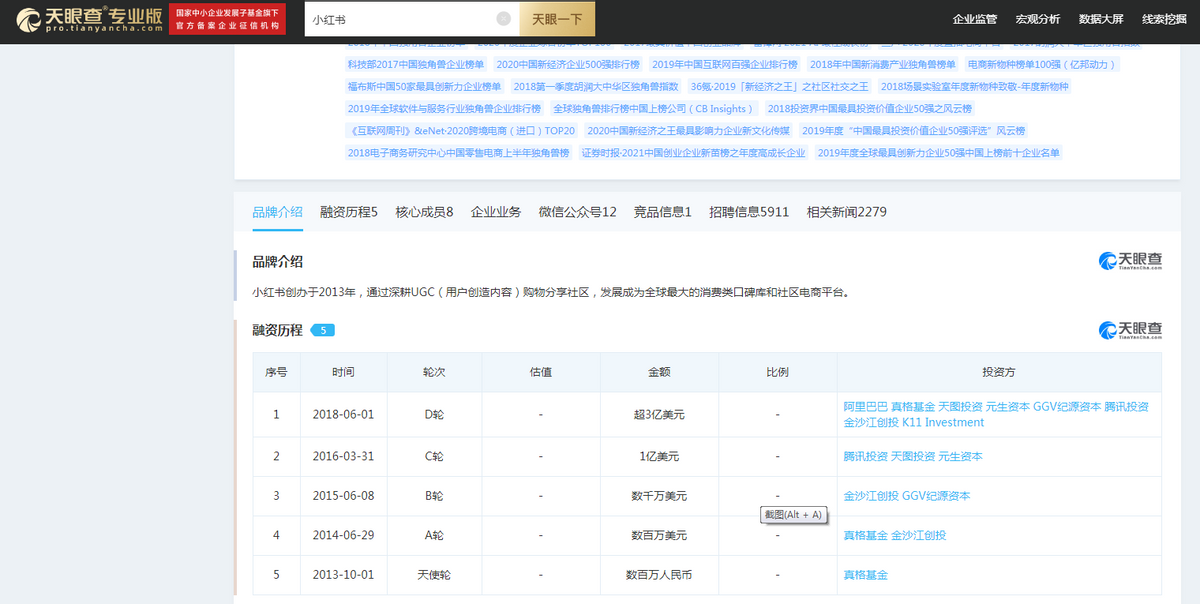Open 线索挖掘 in the top menu
1200x604 pixels.
coord(1163,18)
